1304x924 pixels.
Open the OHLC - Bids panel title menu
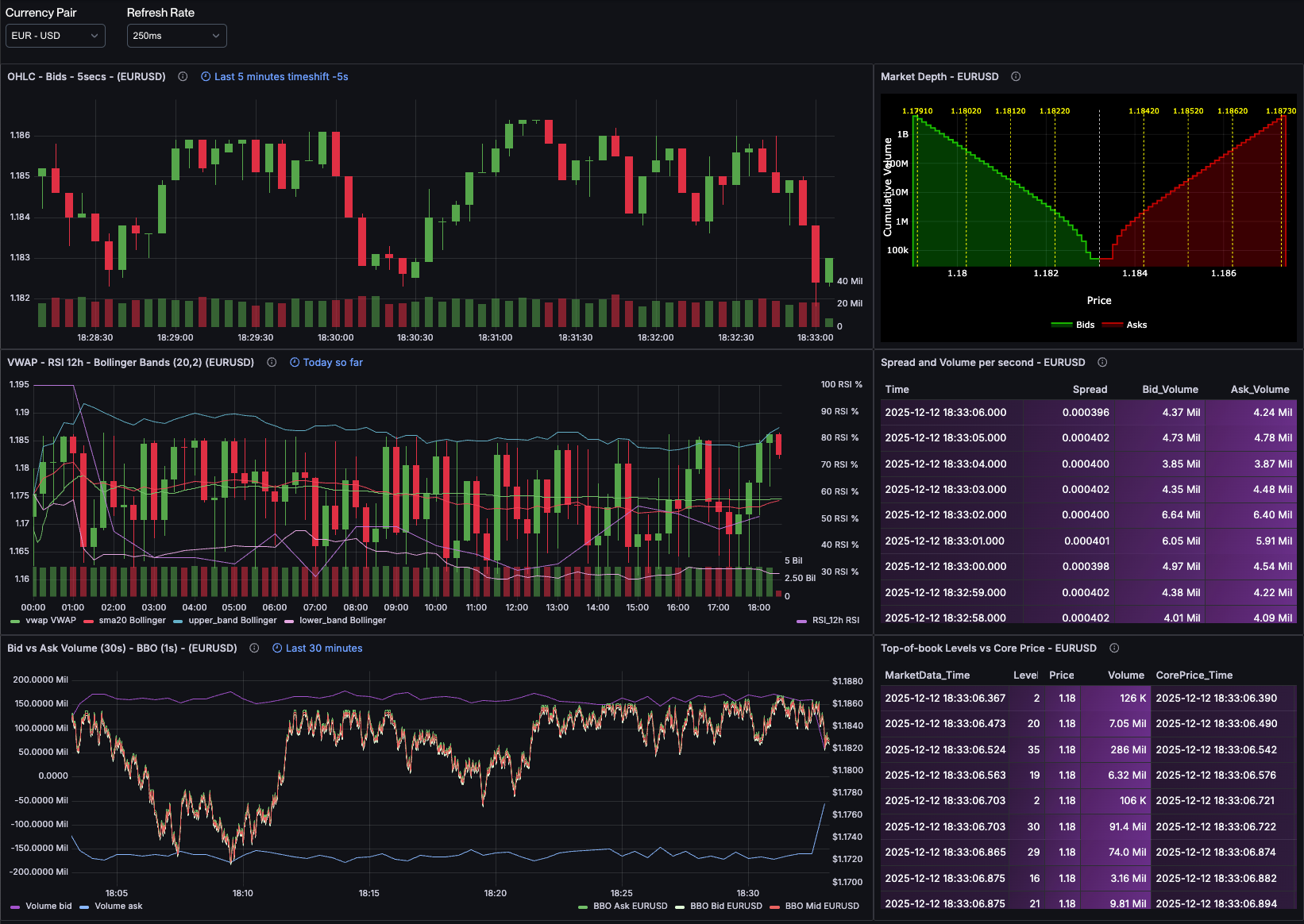pyautogui.click(x=86, y=76)
